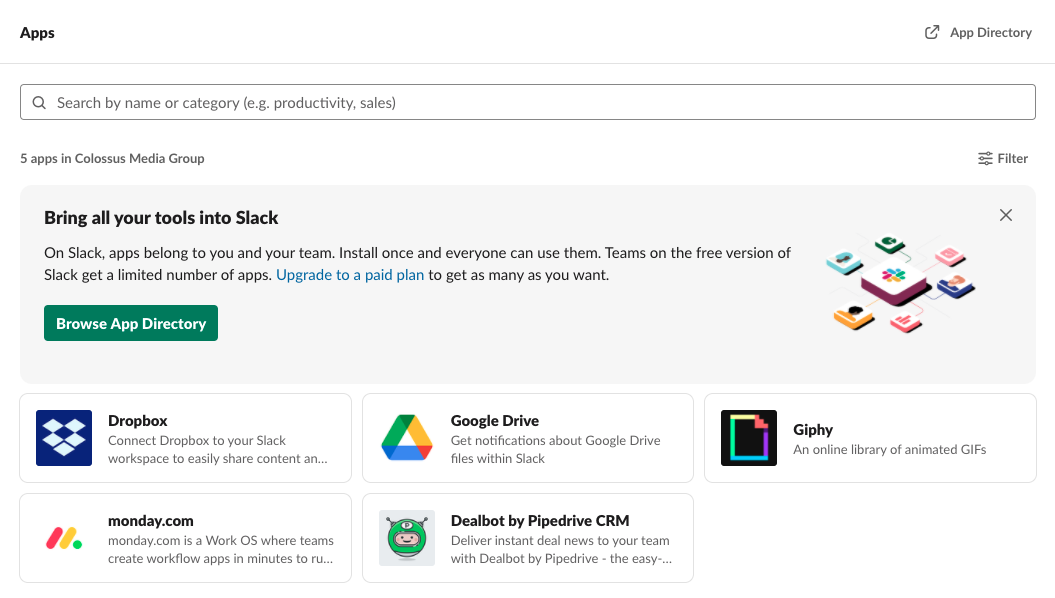Click the Dealbot robot icon
This screenshot has width=1055, height=598.
point(406,538)
